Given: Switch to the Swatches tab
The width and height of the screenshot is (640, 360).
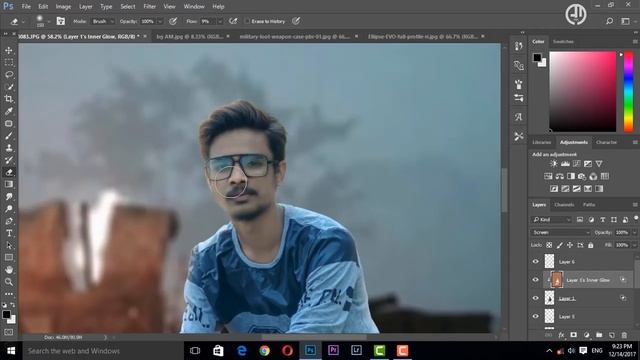Looking at the screenshot, I should (x=563, y=42).
